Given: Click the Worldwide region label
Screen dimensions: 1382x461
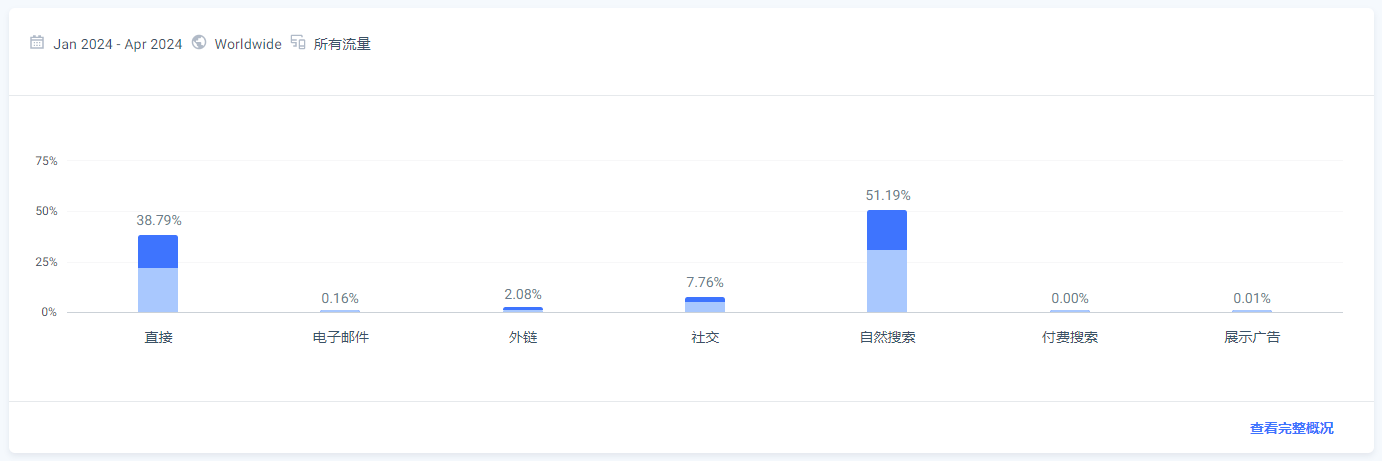Looking at the screenshot, I should pyautogui.click(x=248, y=44).
